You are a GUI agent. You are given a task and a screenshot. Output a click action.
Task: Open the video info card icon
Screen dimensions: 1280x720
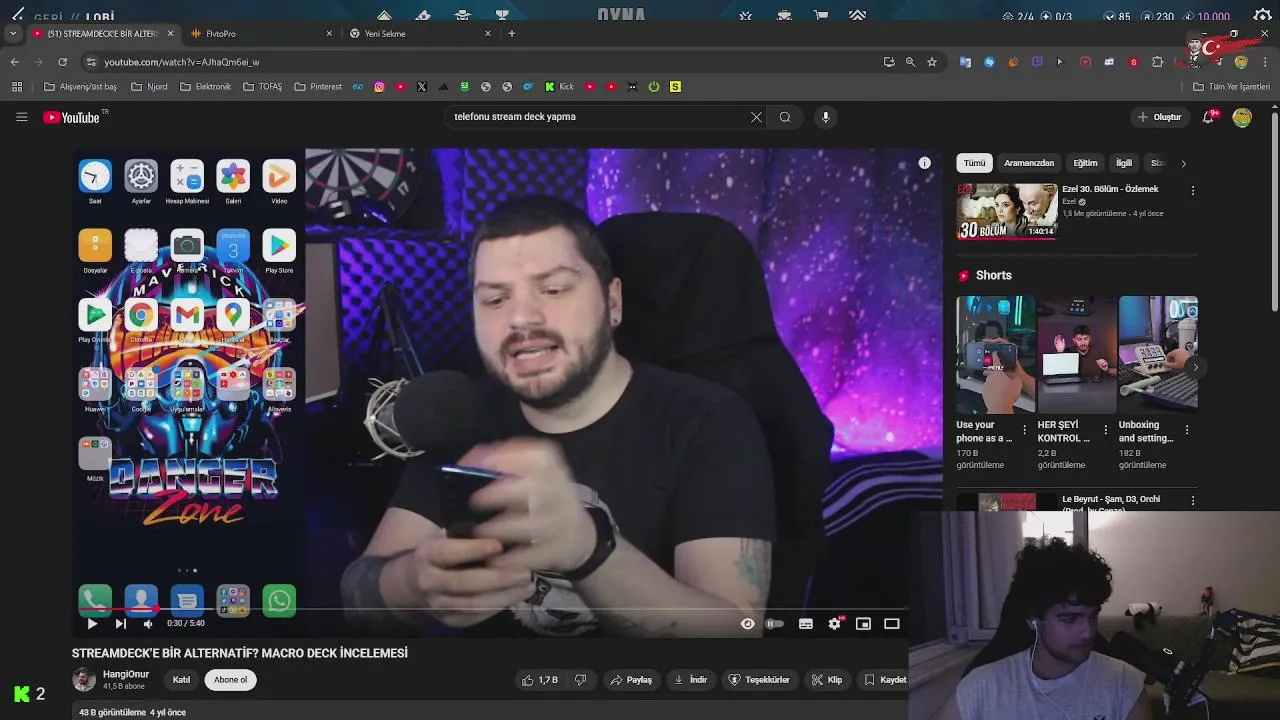925,163
